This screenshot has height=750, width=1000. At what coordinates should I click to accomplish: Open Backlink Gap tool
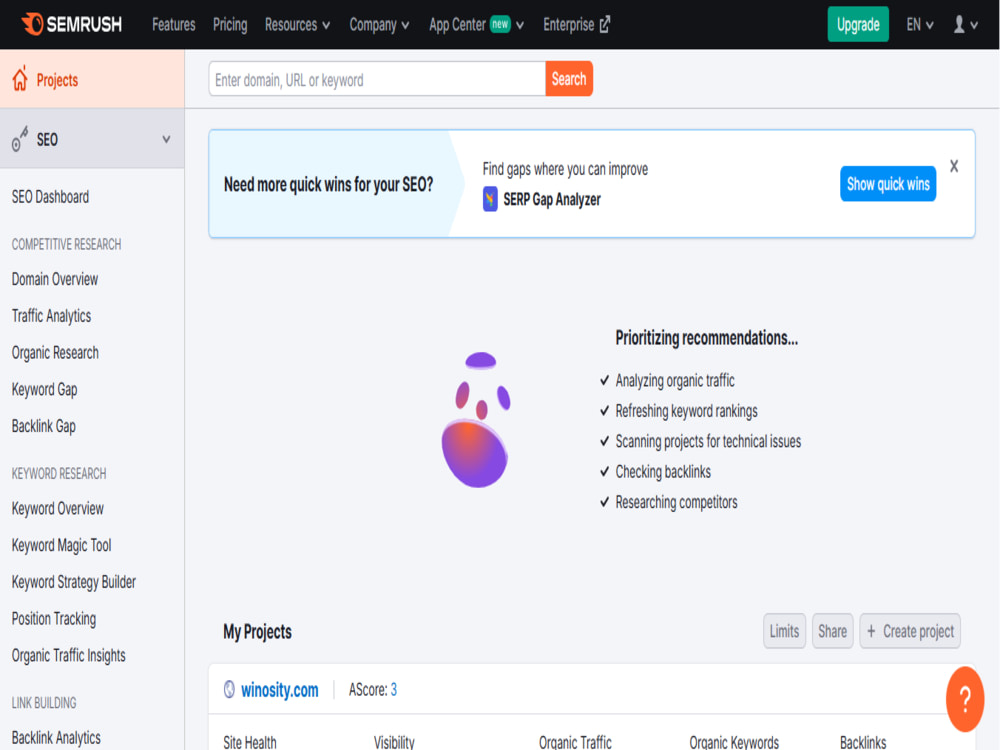click(x=43, y=426)
